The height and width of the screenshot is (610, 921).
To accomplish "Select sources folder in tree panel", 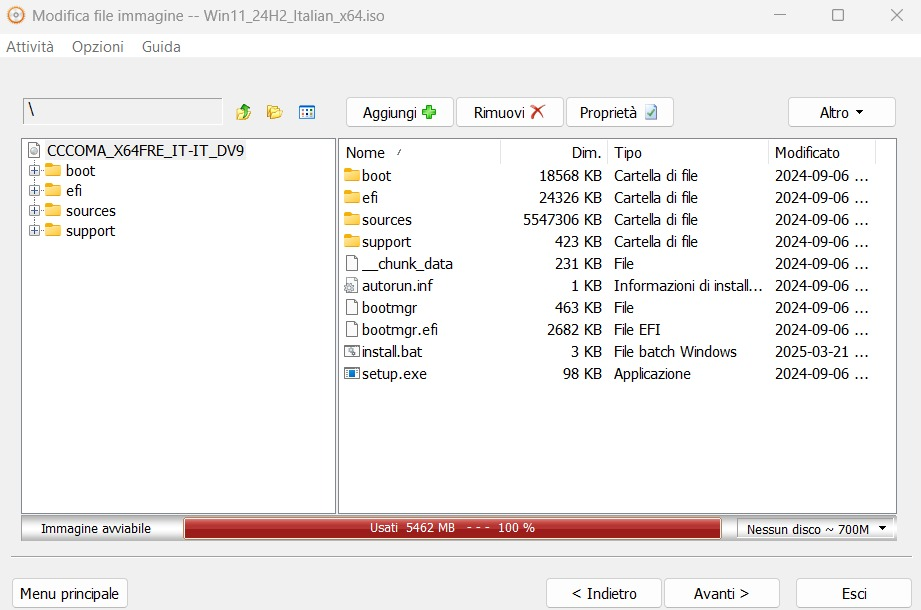I will pyautogui.click(x=90, y=211).
